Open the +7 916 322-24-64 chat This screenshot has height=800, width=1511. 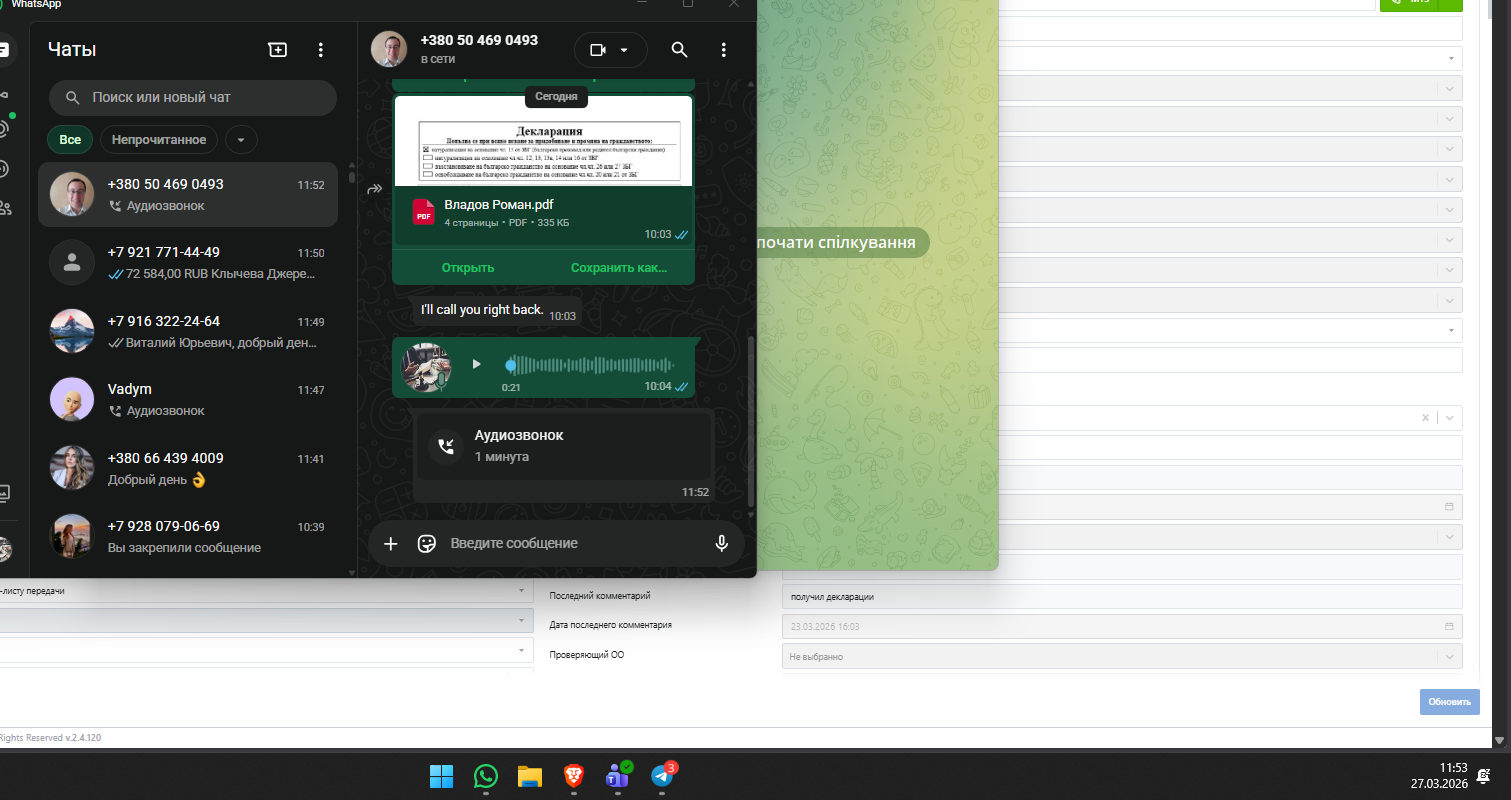pyautogui.click(x=188, y=332)
